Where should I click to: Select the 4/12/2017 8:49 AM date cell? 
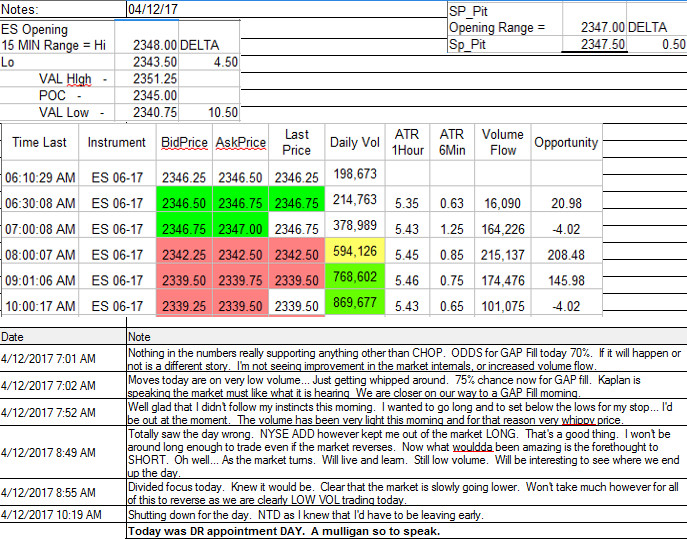pyautogui.click(x=63, y=452)
